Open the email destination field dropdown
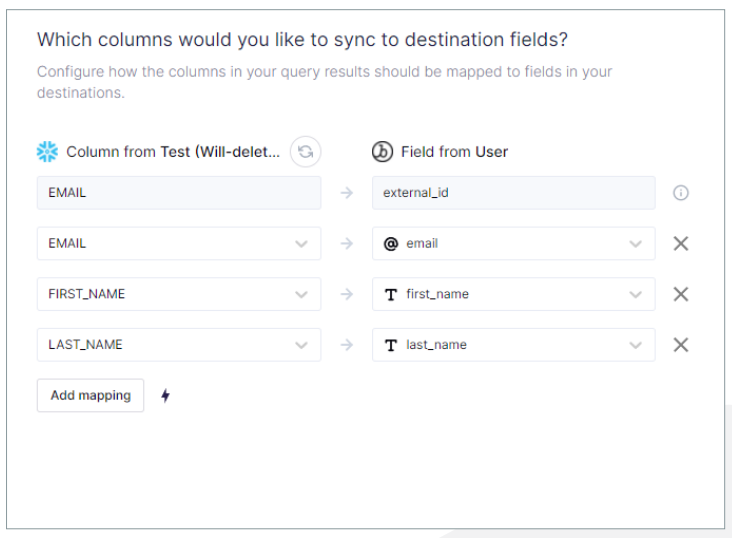Image resolution: width=732 pixels, height=538 pixels. tap(514, 243)
